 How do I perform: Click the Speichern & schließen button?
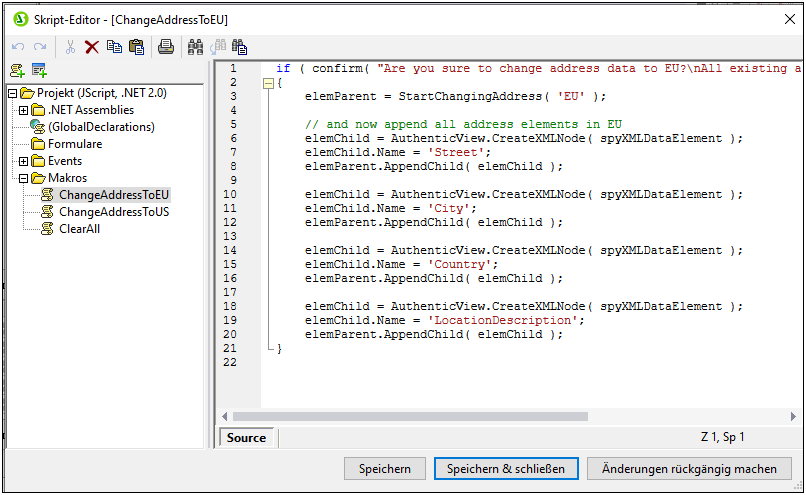[506, 469]
